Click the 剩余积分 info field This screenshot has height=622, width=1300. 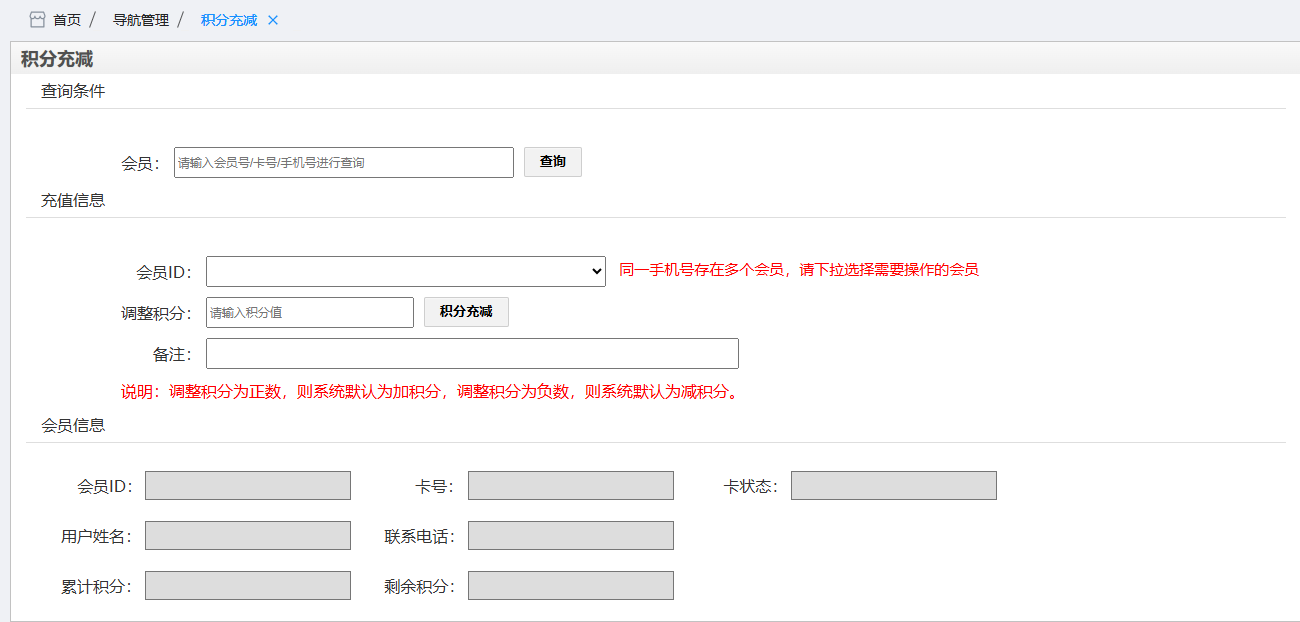click(x=570, y=585)
